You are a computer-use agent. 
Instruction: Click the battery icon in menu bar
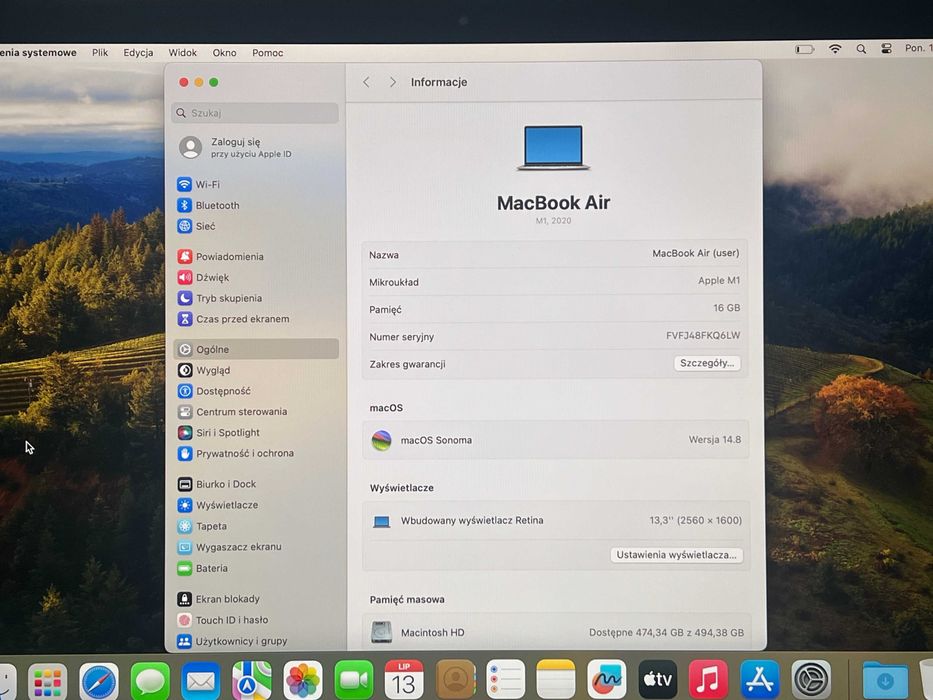pyautogui.click(x=804, y=49)
